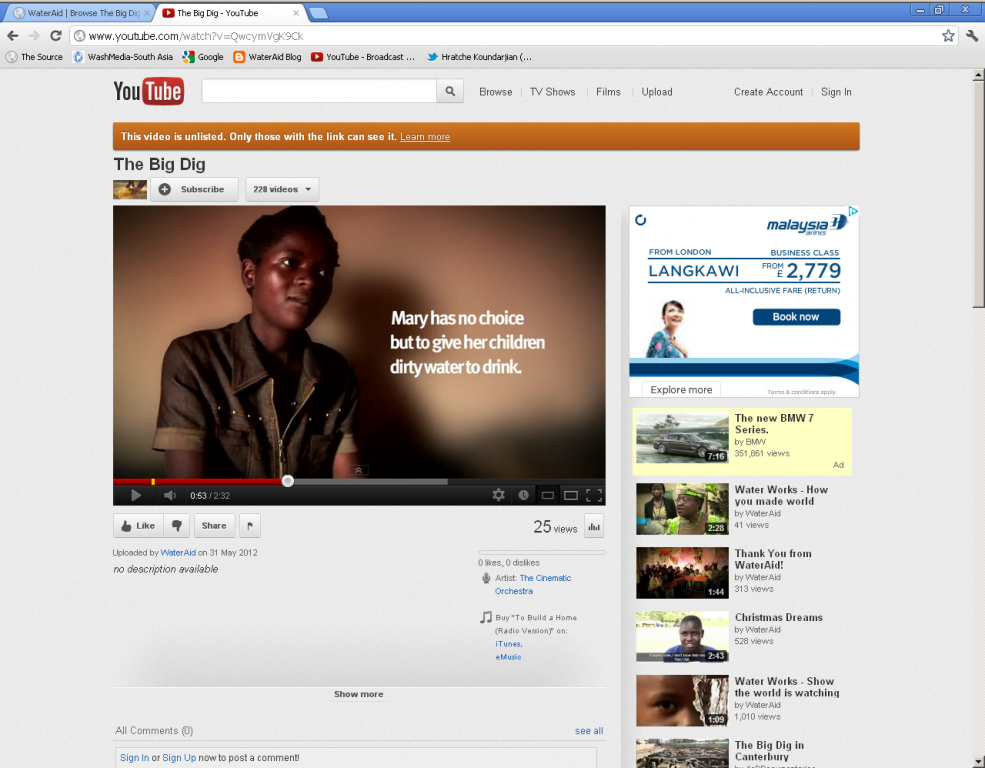Mute the video using the speaker icon
This screenshot has height=768, width=985.
pos(170,495)
